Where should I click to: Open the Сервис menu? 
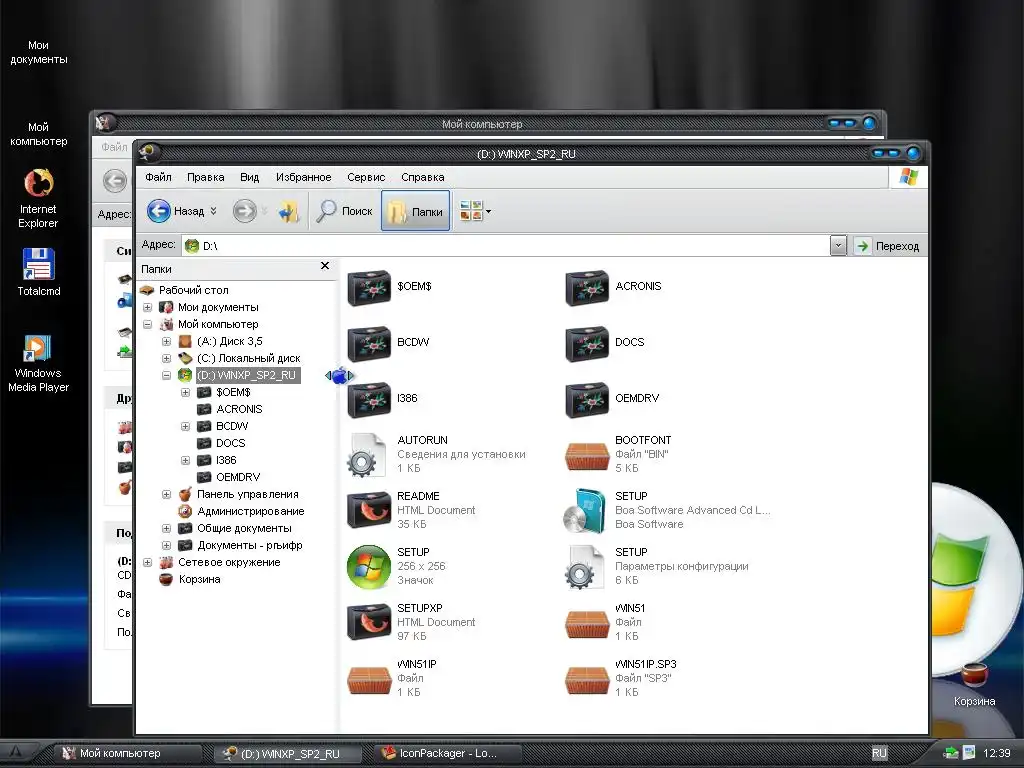(366, 177)
